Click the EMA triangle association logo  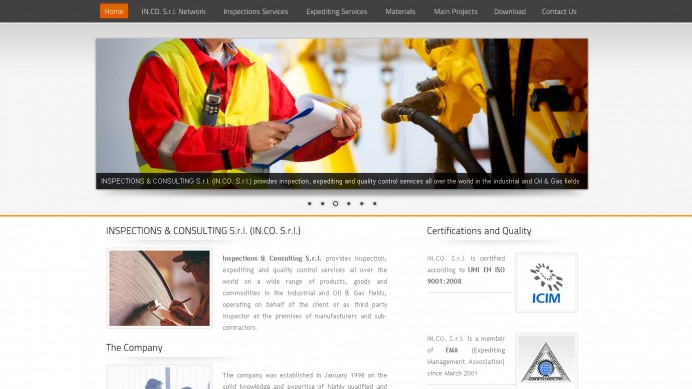tap(546, 361)
